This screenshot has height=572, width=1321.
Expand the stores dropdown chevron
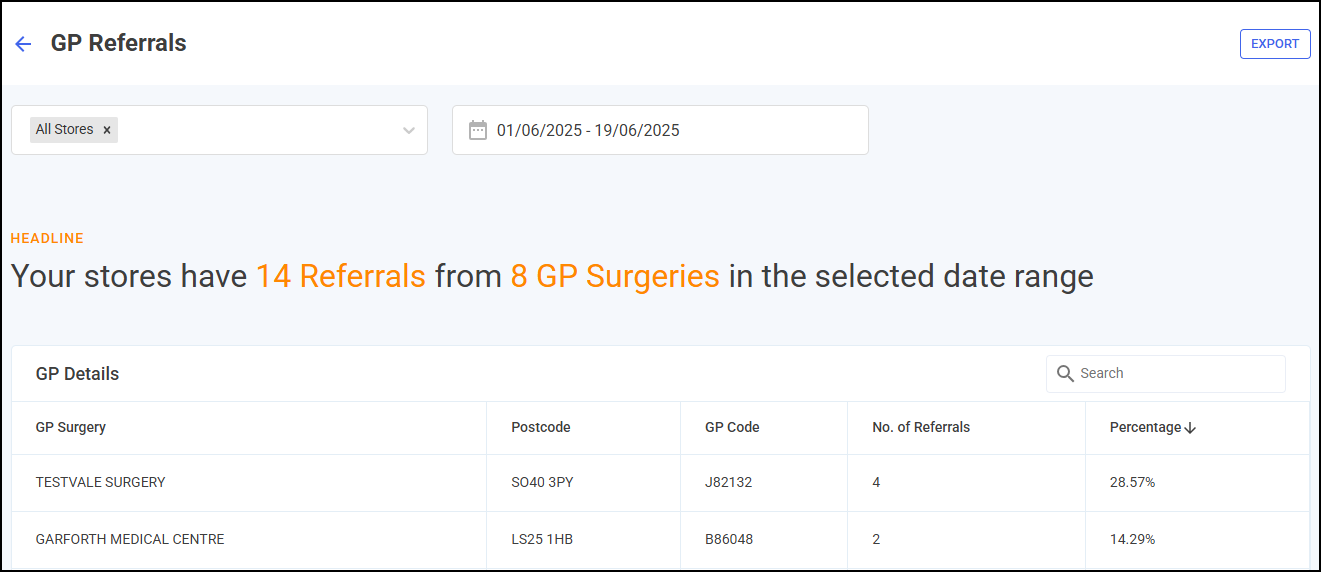(408, 130)
